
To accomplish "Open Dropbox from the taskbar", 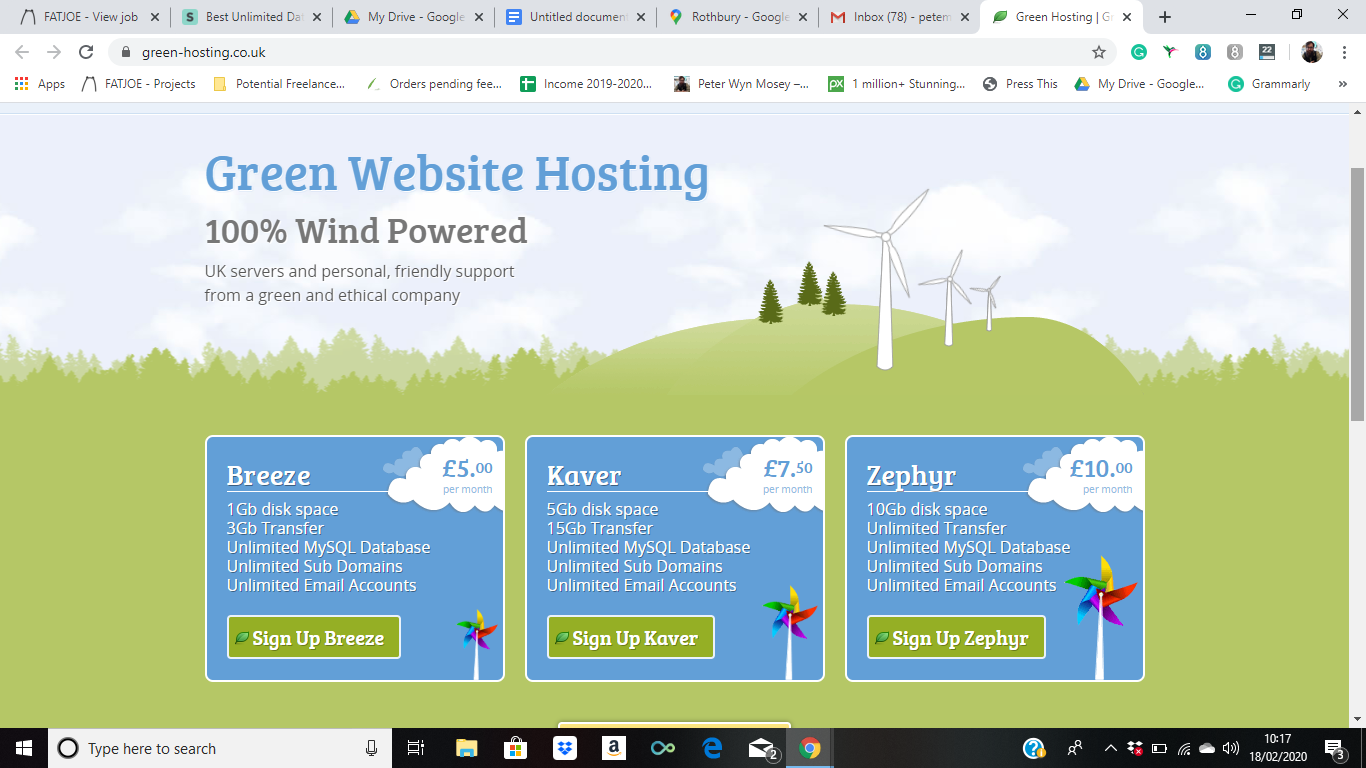I will click(x=565, y=748).
